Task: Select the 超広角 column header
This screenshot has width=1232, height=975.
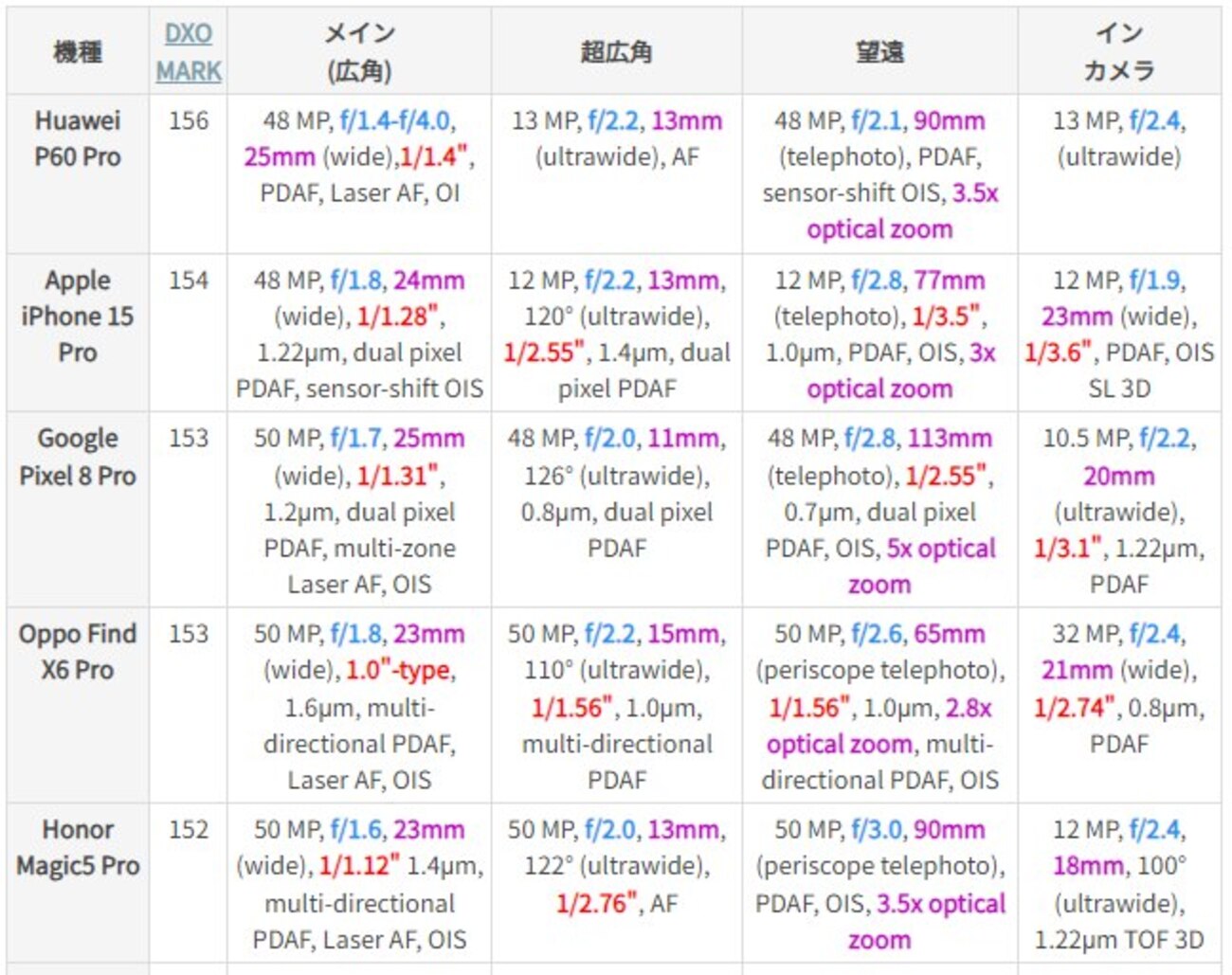Action: [616, 52]
